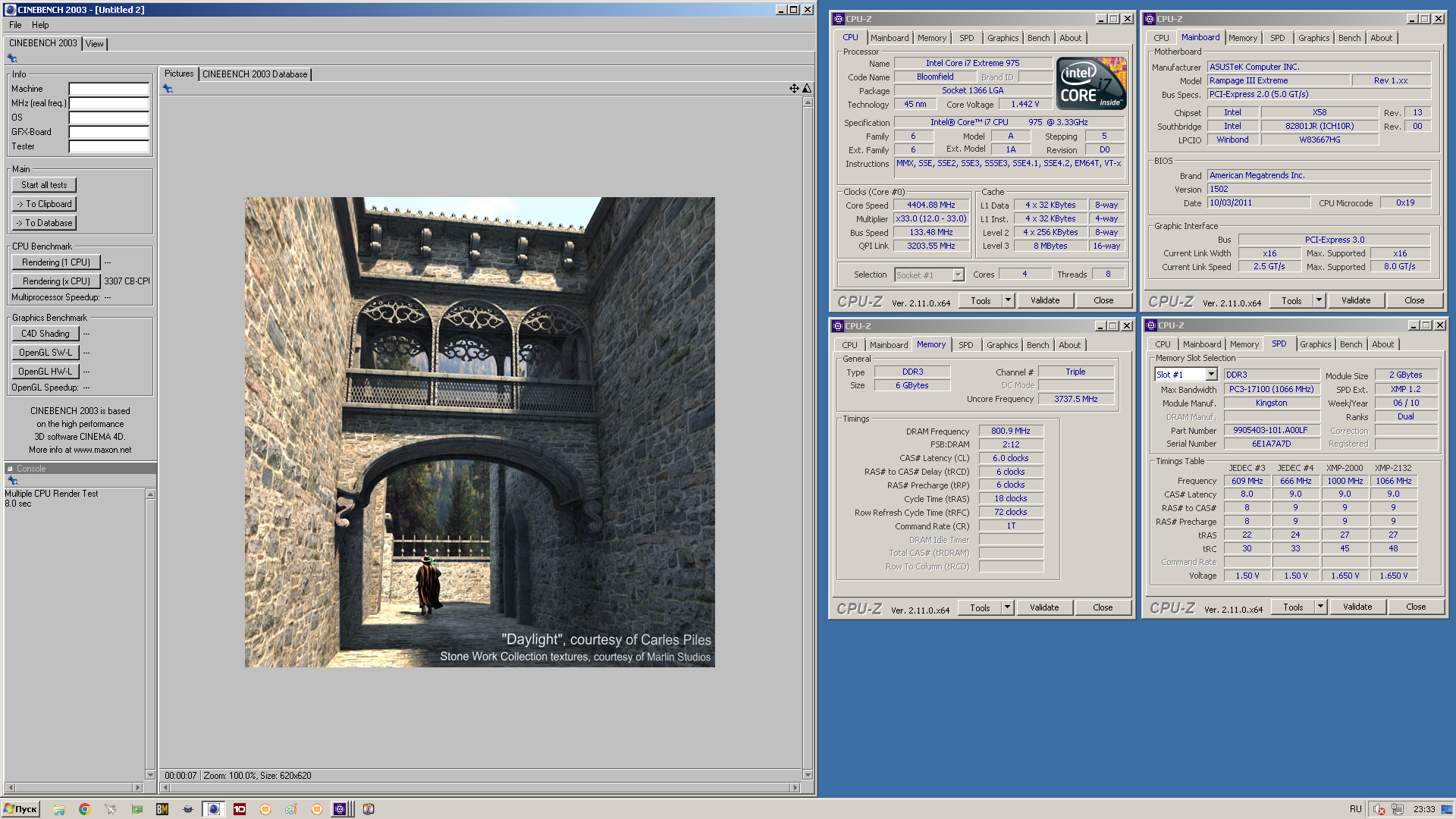
Task: Click the CPU-Z title icon of the Mainboard window
Action: coord(1150,19)
